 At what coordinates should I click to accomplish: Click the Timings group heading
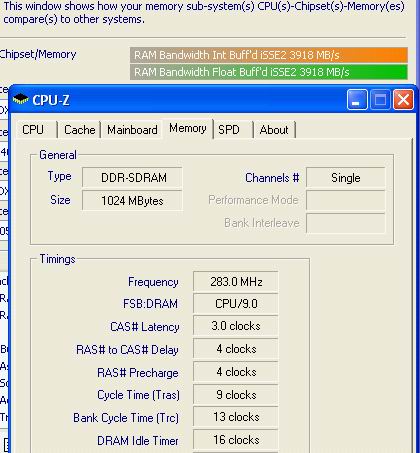(x=57, y=259)
